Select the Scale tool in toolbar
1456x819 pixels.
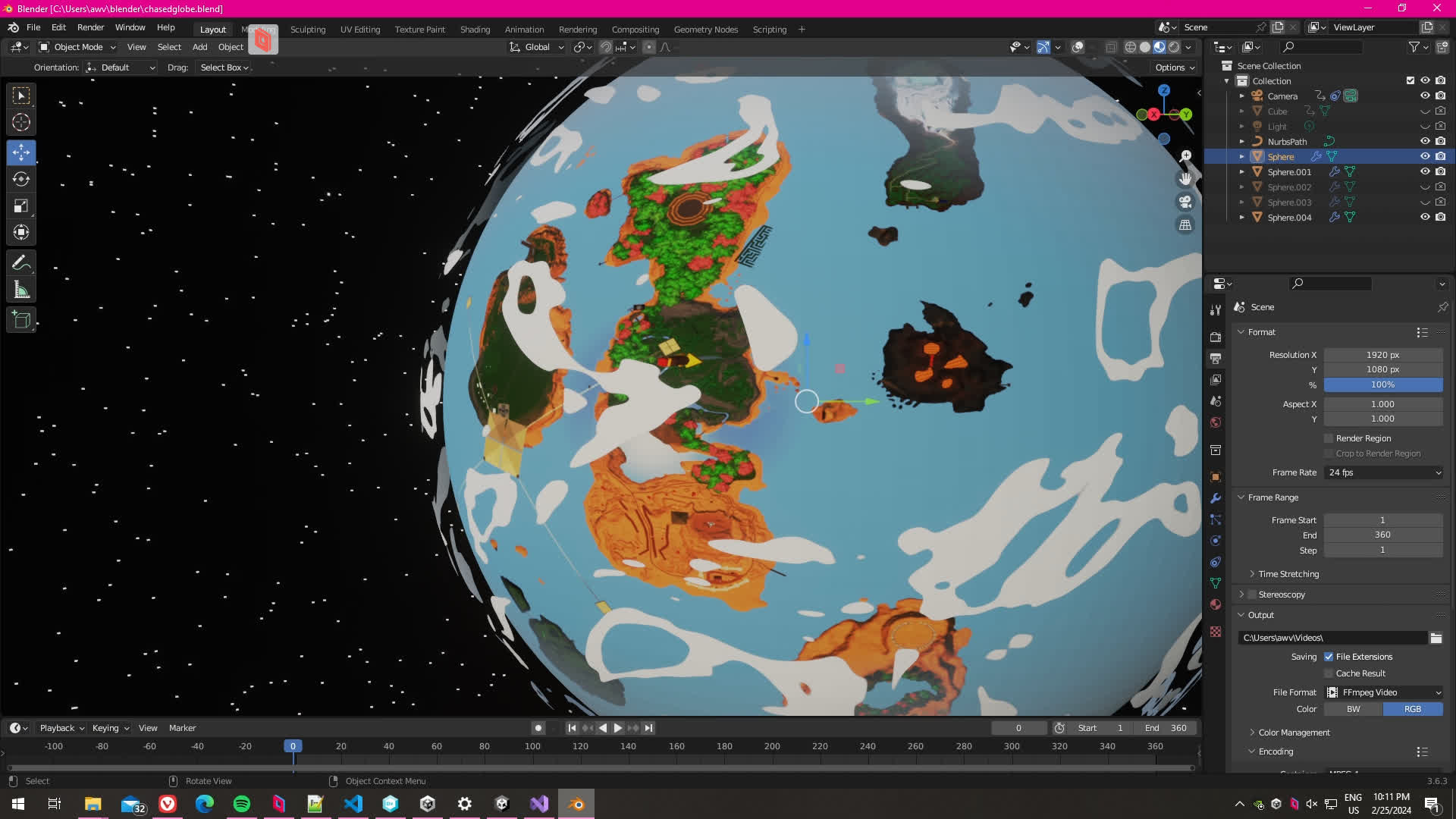(21, 206)
